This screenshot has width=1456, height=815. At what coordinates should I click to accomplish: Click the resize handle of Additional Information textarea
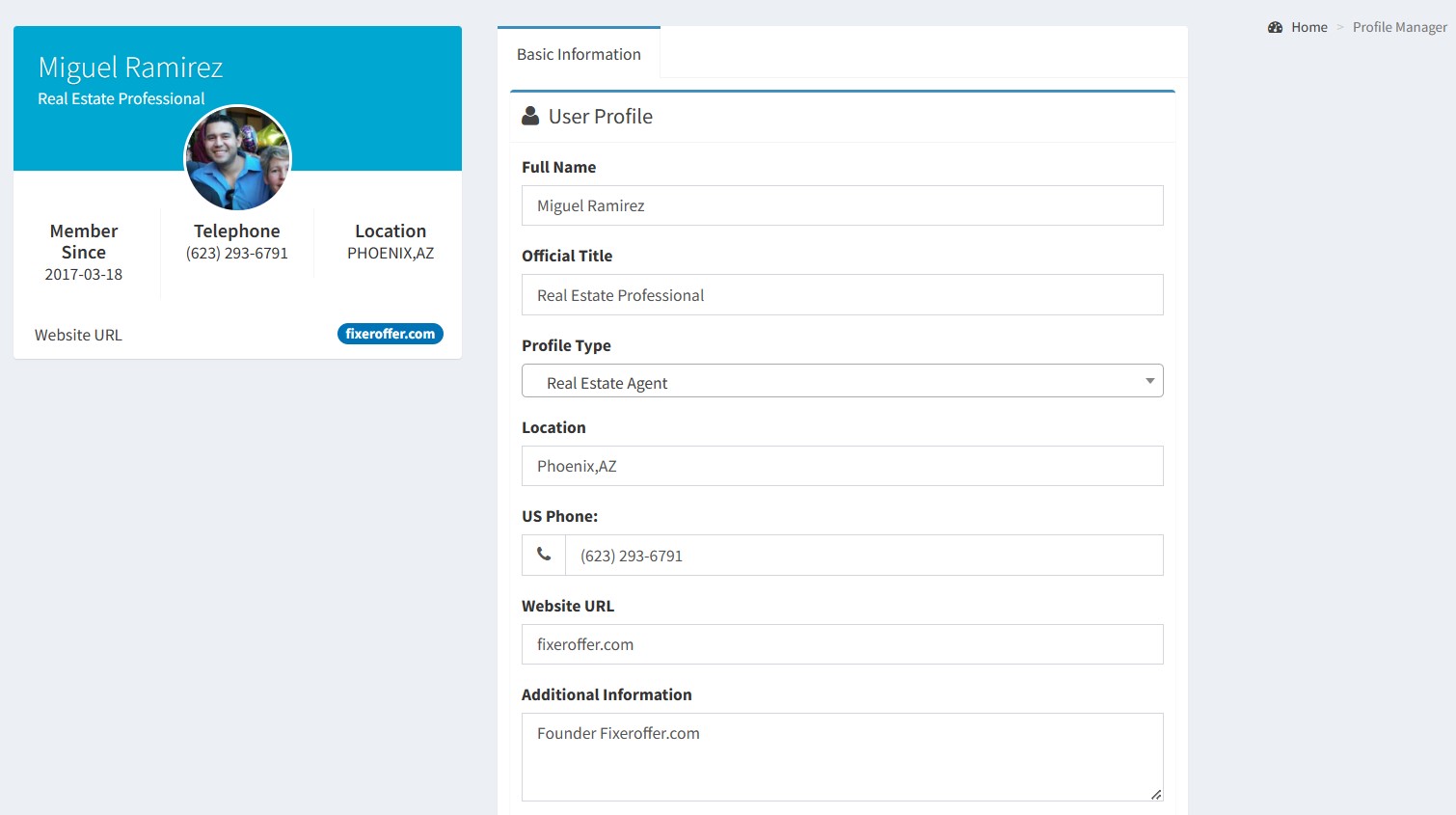click(1155, 794)
